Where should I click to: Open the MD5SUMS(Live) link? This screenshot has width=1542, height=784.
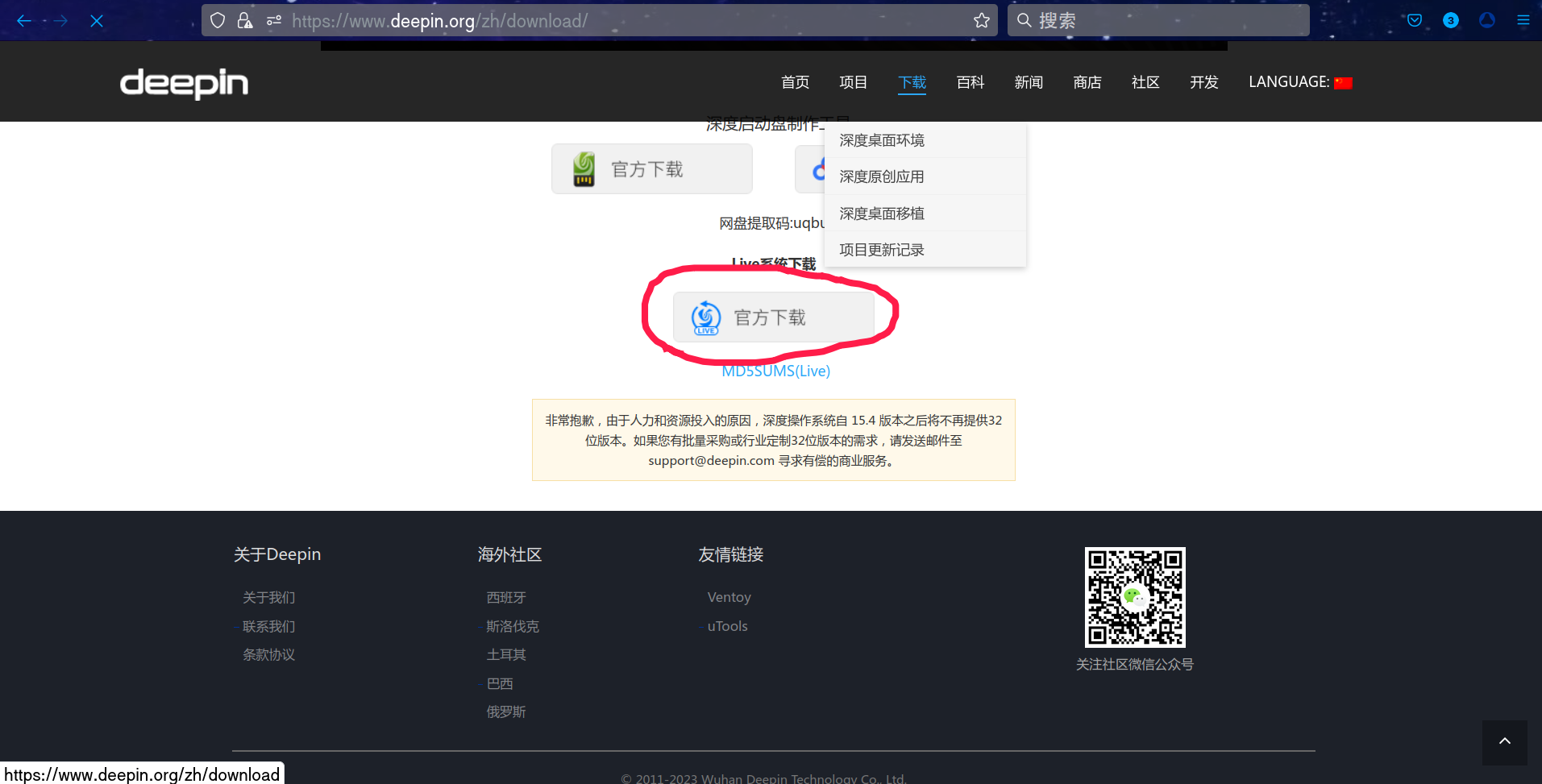click(775, 370)
